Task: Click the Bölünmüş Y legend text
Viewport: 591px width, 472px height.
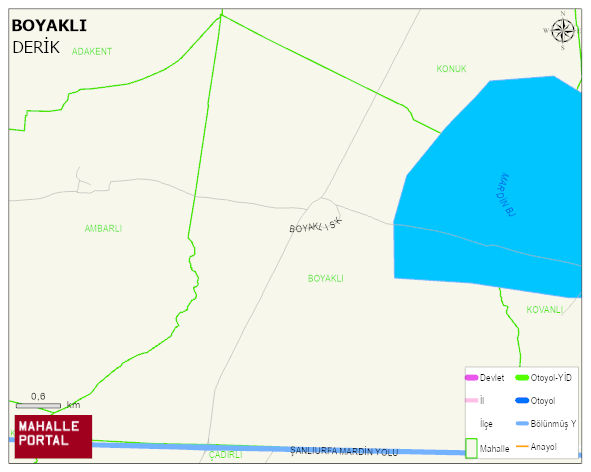Action: click(x=553, y=424)
